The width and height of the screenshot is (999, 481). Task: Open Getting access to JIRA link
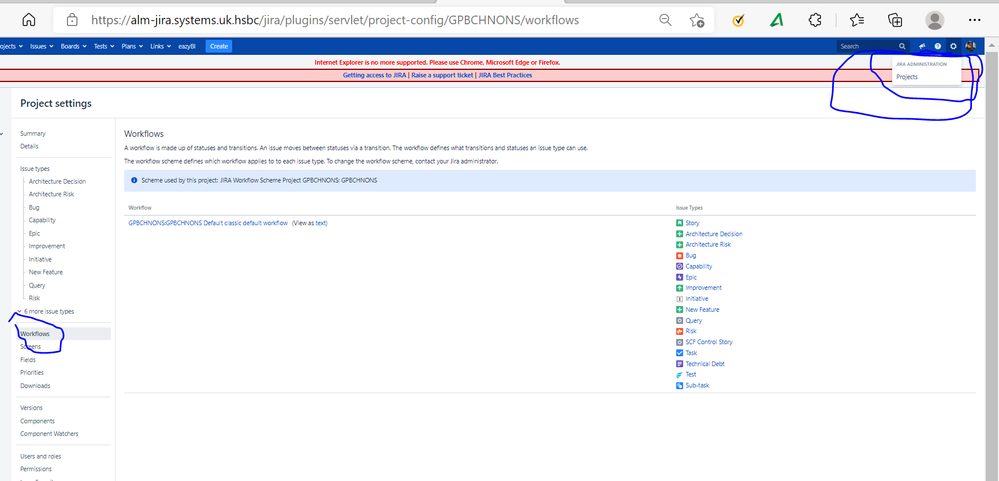click(375, 75)
